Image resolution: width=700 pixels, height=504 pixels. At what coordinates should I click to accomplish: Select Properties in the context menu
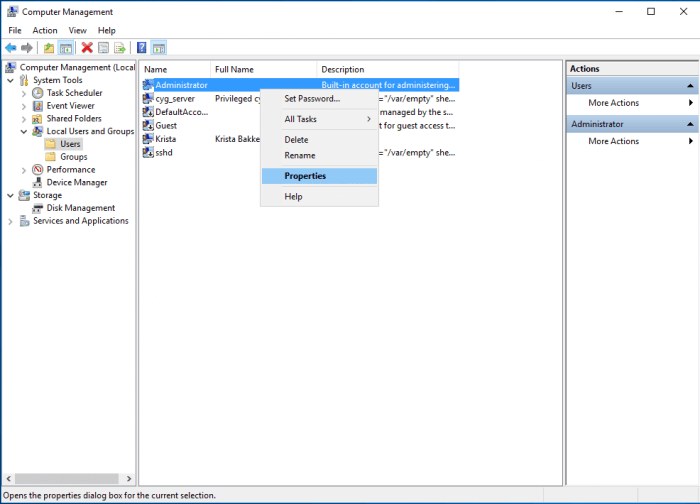tap(320, 176)
